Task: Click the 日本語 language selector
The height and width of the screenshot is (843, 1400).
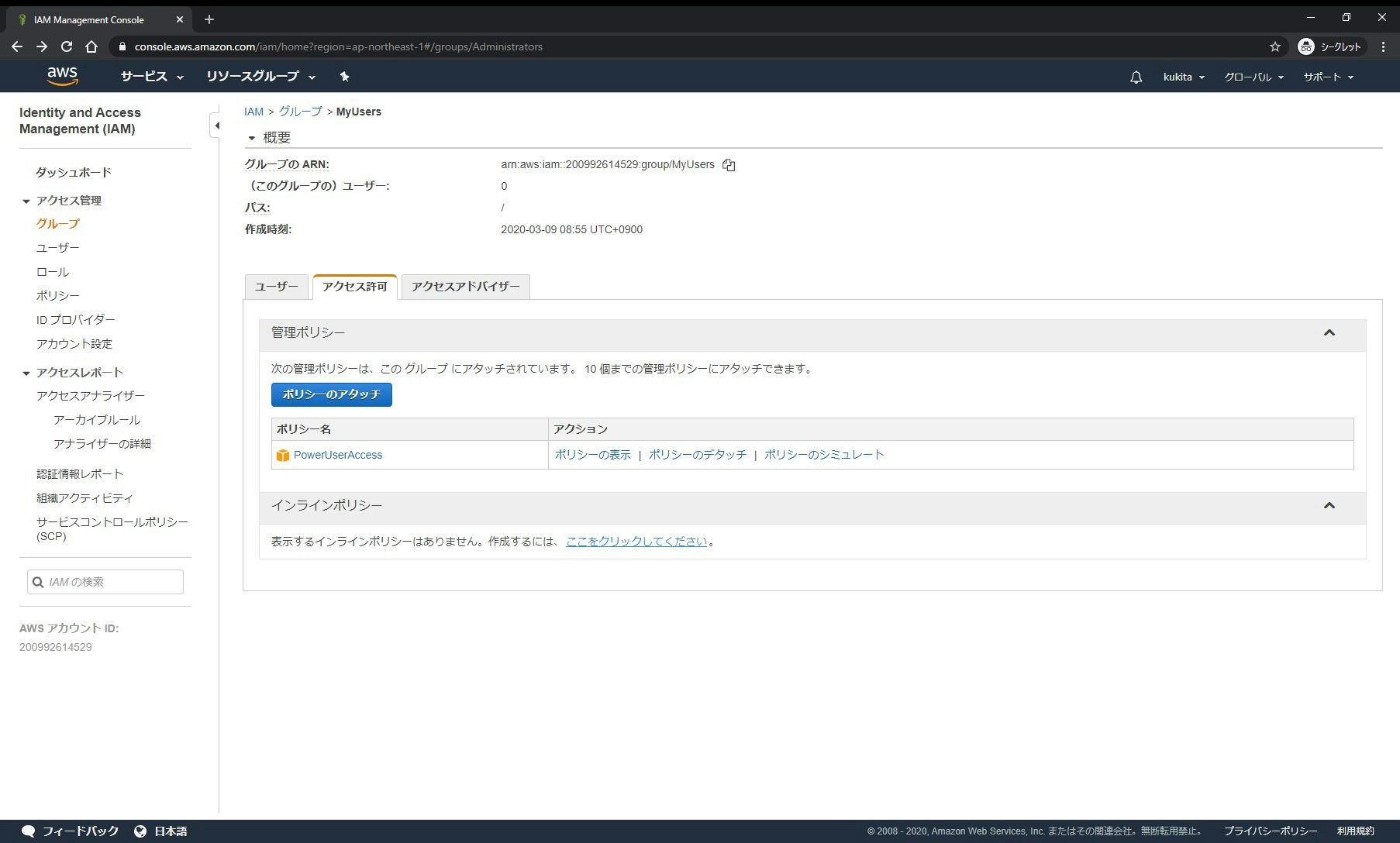Action: [x=171, y=831]
